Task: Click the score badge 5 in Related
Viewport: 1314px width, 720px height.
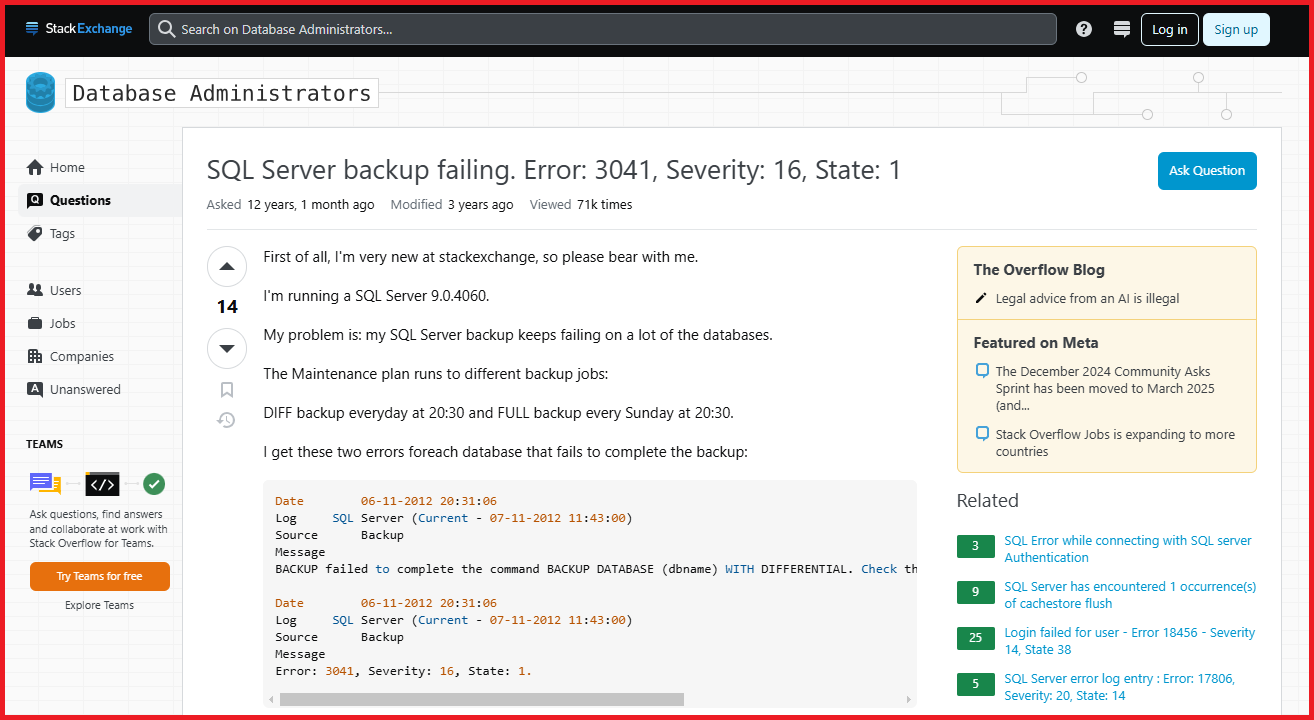Action: tap(976, 684)
